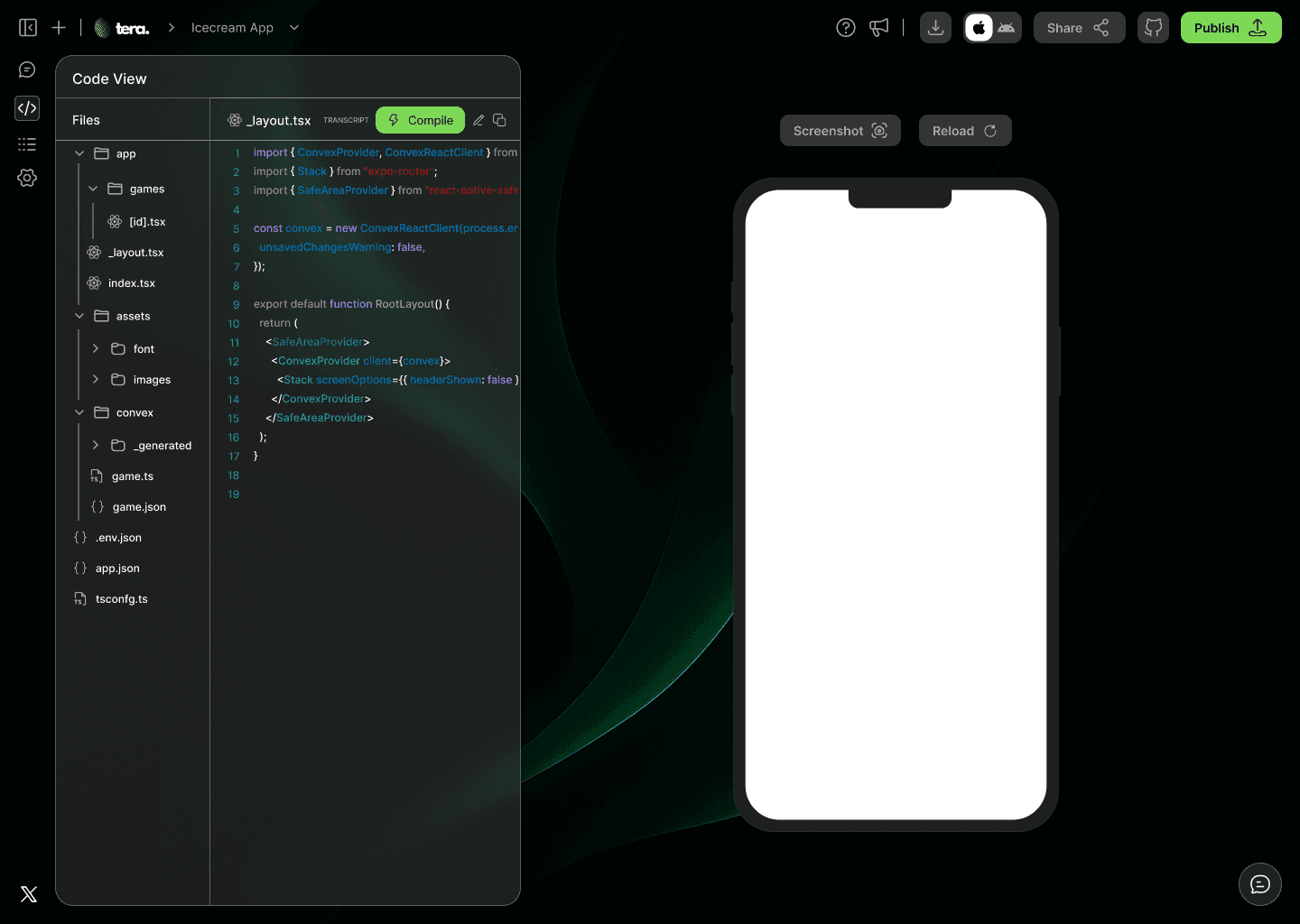Open game.json file
Image resolution: width=1300 pixels, height=924 pixels.
tap(128, 507)
